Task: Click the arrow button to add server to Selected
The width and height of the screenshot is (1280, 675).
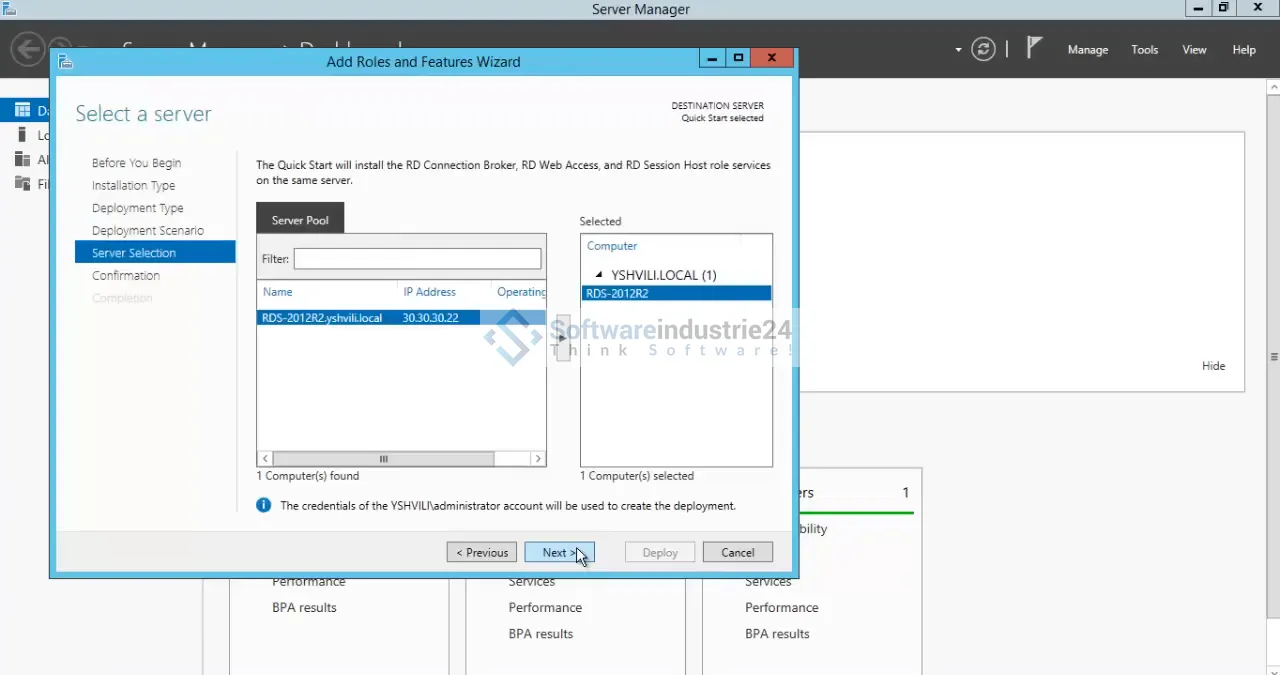Action: point(562,338)
